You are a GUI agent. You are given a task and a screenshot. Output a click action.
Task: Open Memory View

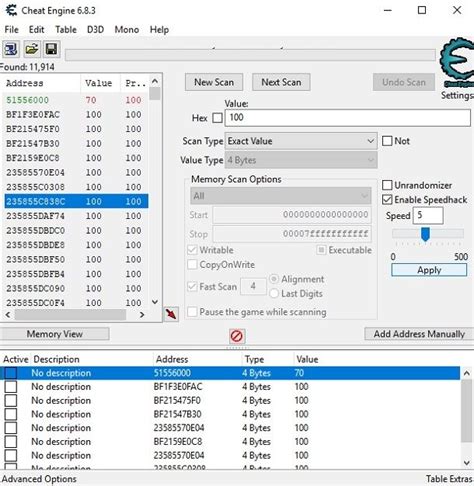[55, 334]
